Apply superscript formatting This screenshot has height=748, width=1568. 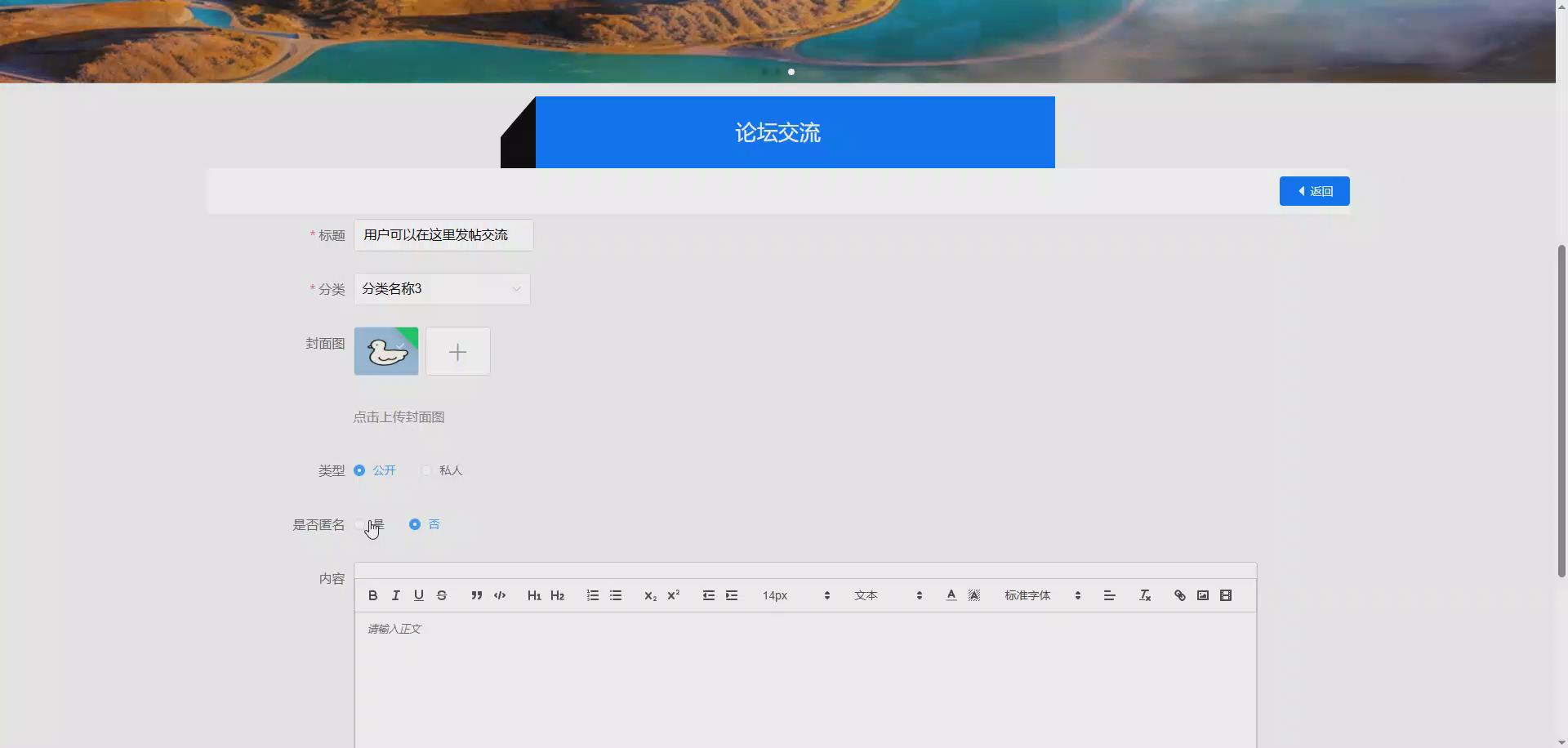coord(672,595)
